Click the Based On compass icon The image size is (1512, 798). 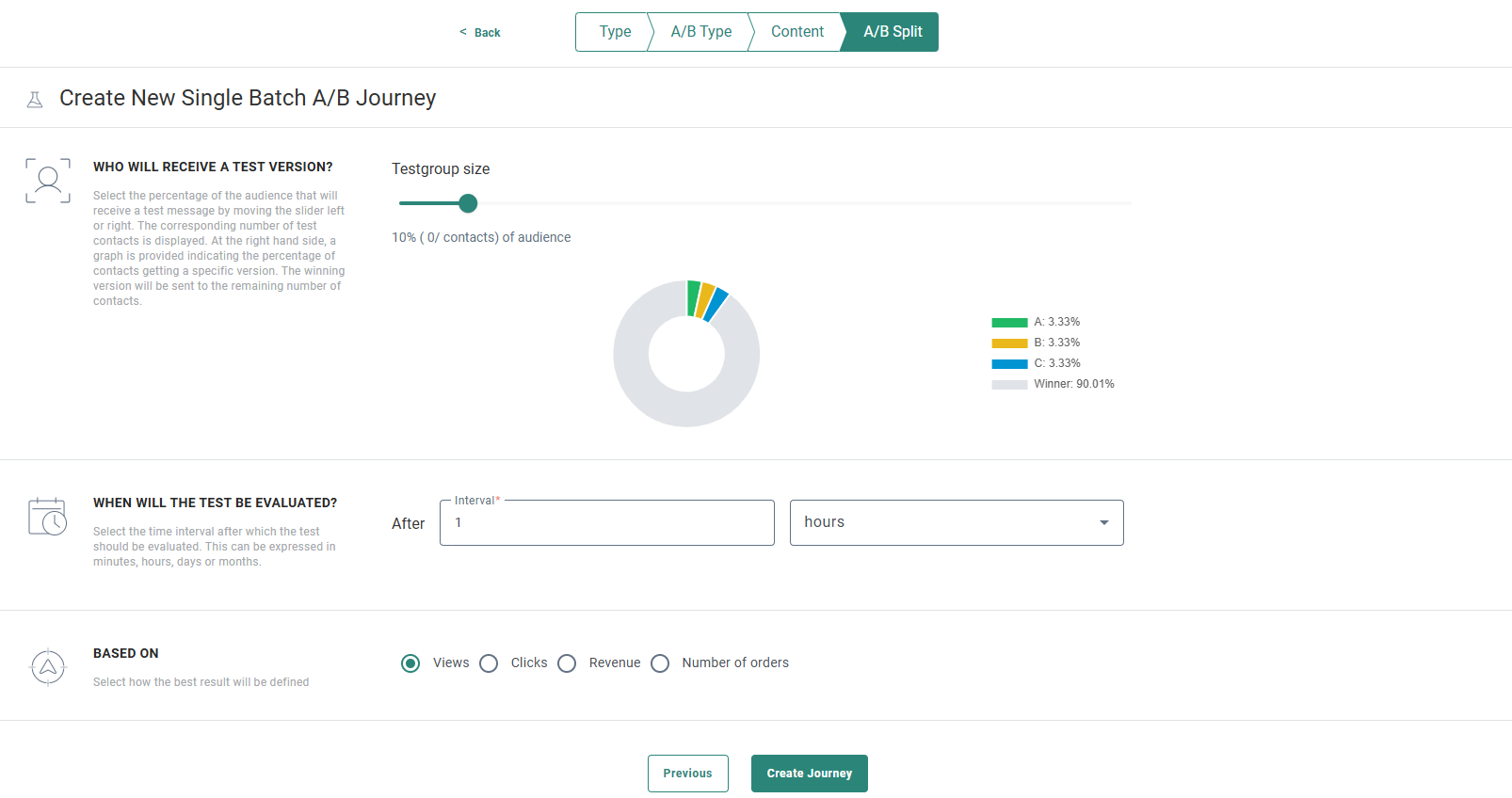(48, 667)
